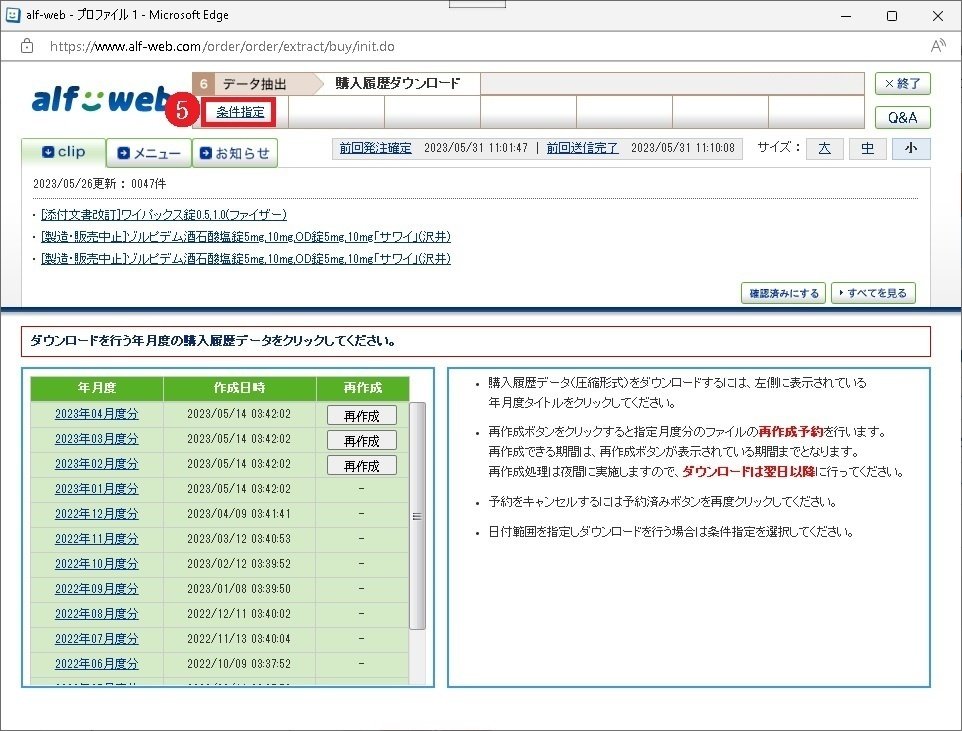
Task: Select the 大 font size option
Action: 824,148
